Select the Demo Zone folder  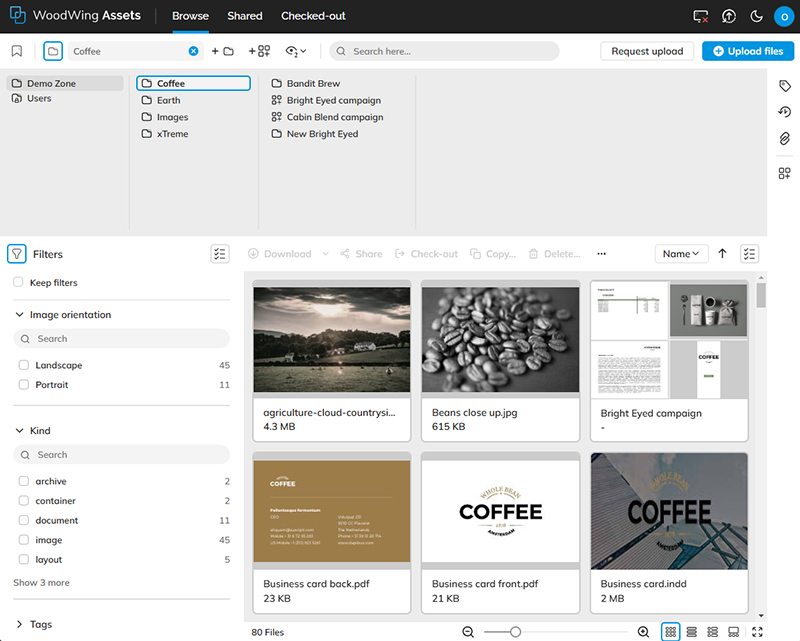point(65,83)
